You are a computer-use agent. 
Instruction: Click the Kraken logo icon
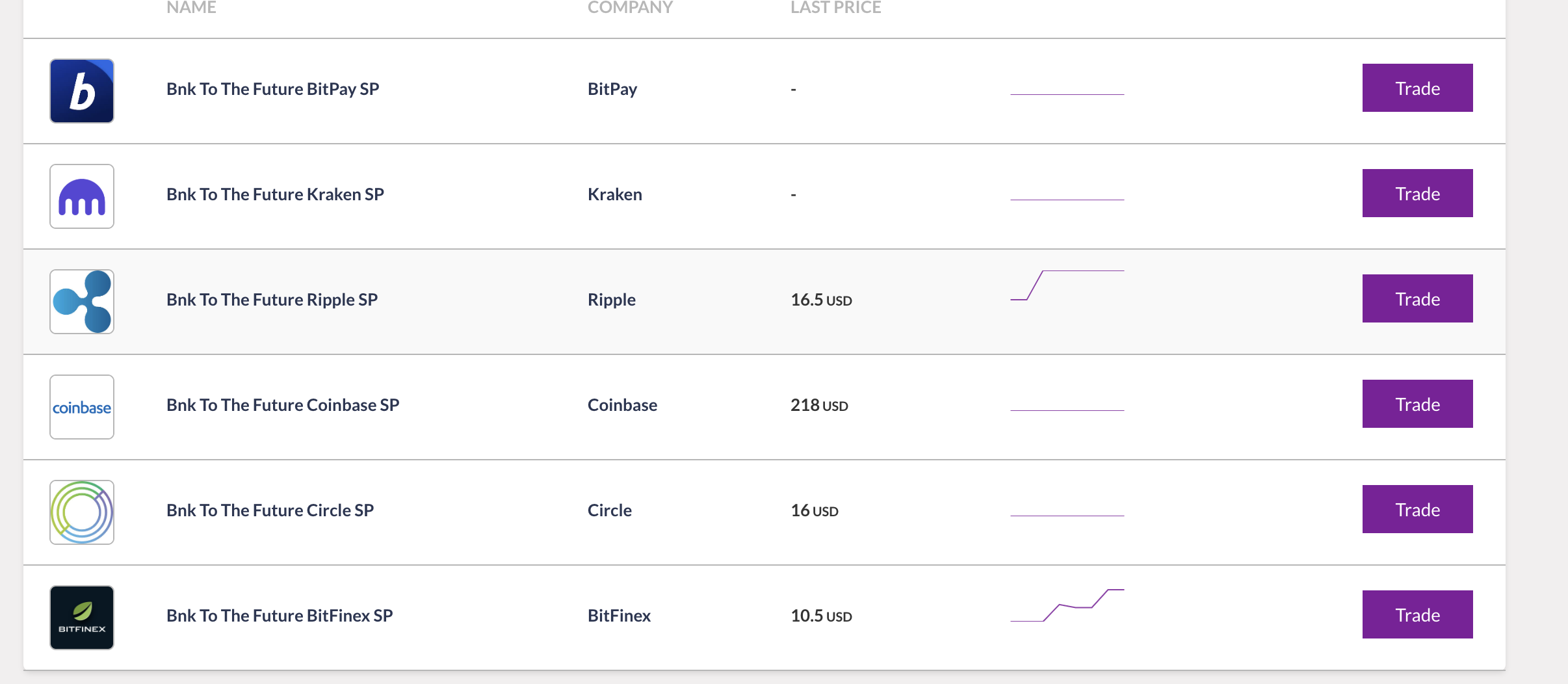82,196
